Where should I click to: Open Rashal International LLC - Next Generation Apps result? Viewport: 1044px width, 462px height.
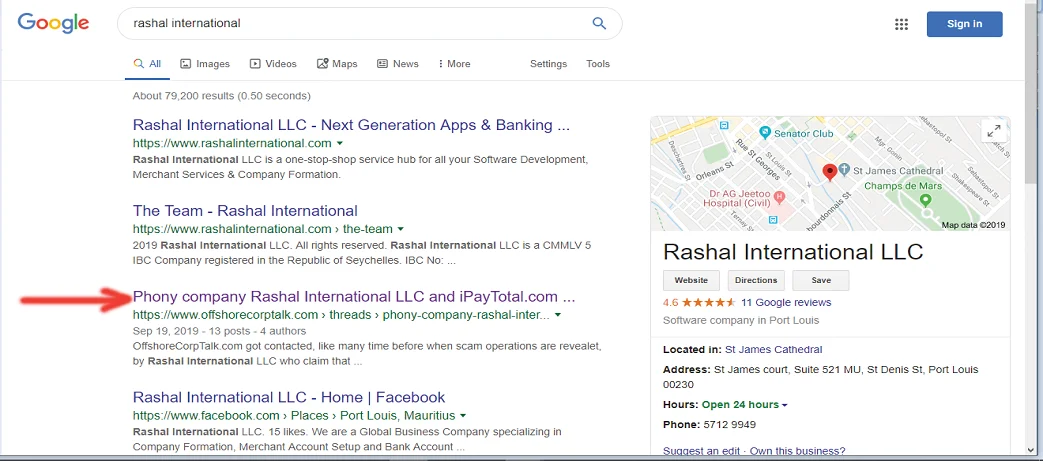351,125
